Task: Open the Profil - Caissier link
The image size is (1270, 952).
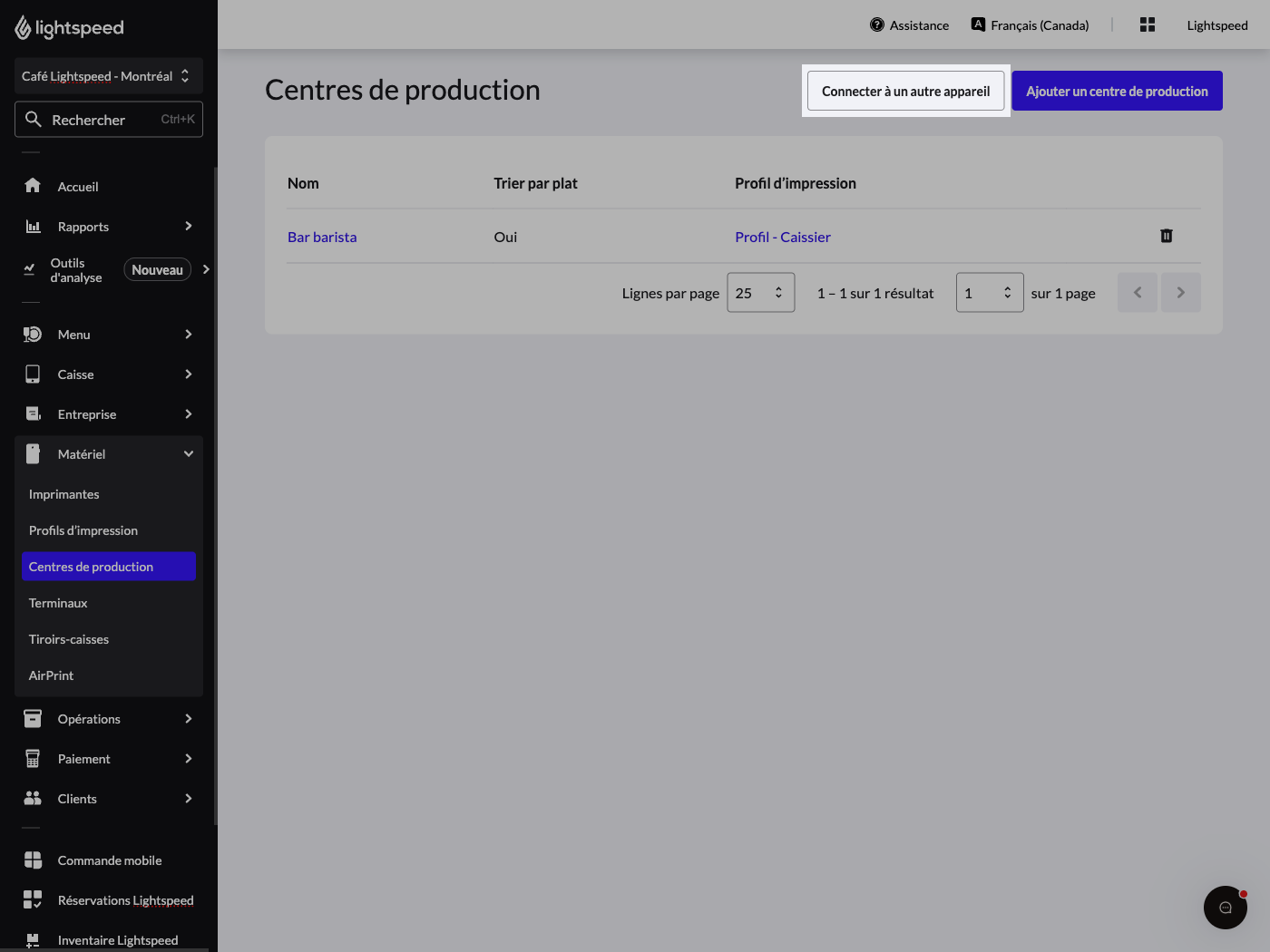Action: tap(783, 237)
